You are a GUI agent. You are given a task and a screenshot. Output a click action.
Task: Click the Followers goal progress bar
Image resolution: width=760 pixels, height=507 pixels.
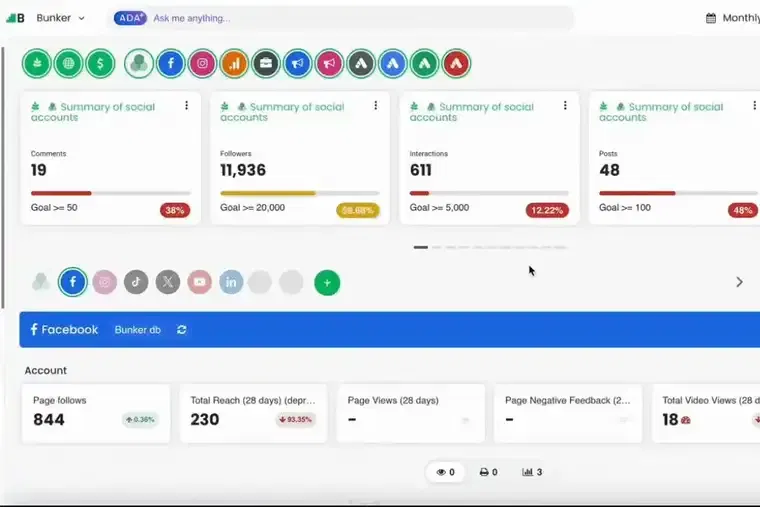[x=300, y=193]
